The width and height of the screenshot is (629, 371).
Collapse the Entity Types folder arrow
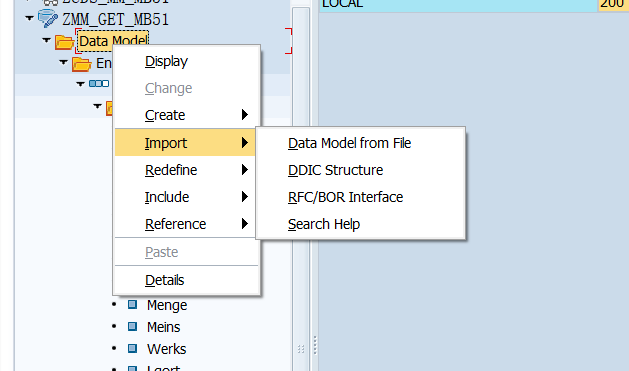pos(63,62)
